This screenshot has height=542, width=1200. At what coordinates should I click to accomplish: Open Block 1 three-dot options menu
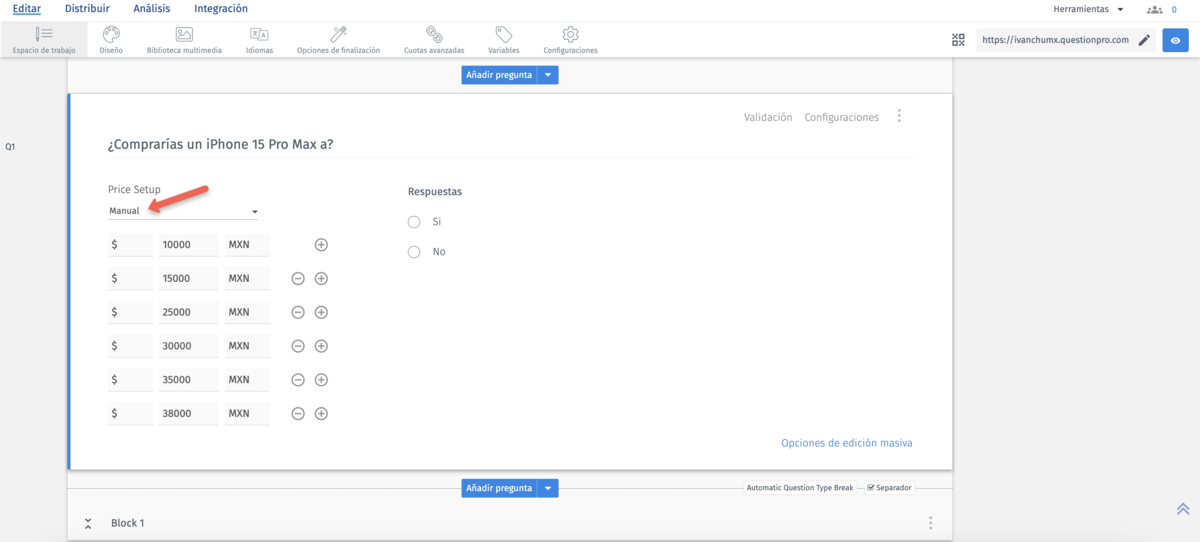931,523
